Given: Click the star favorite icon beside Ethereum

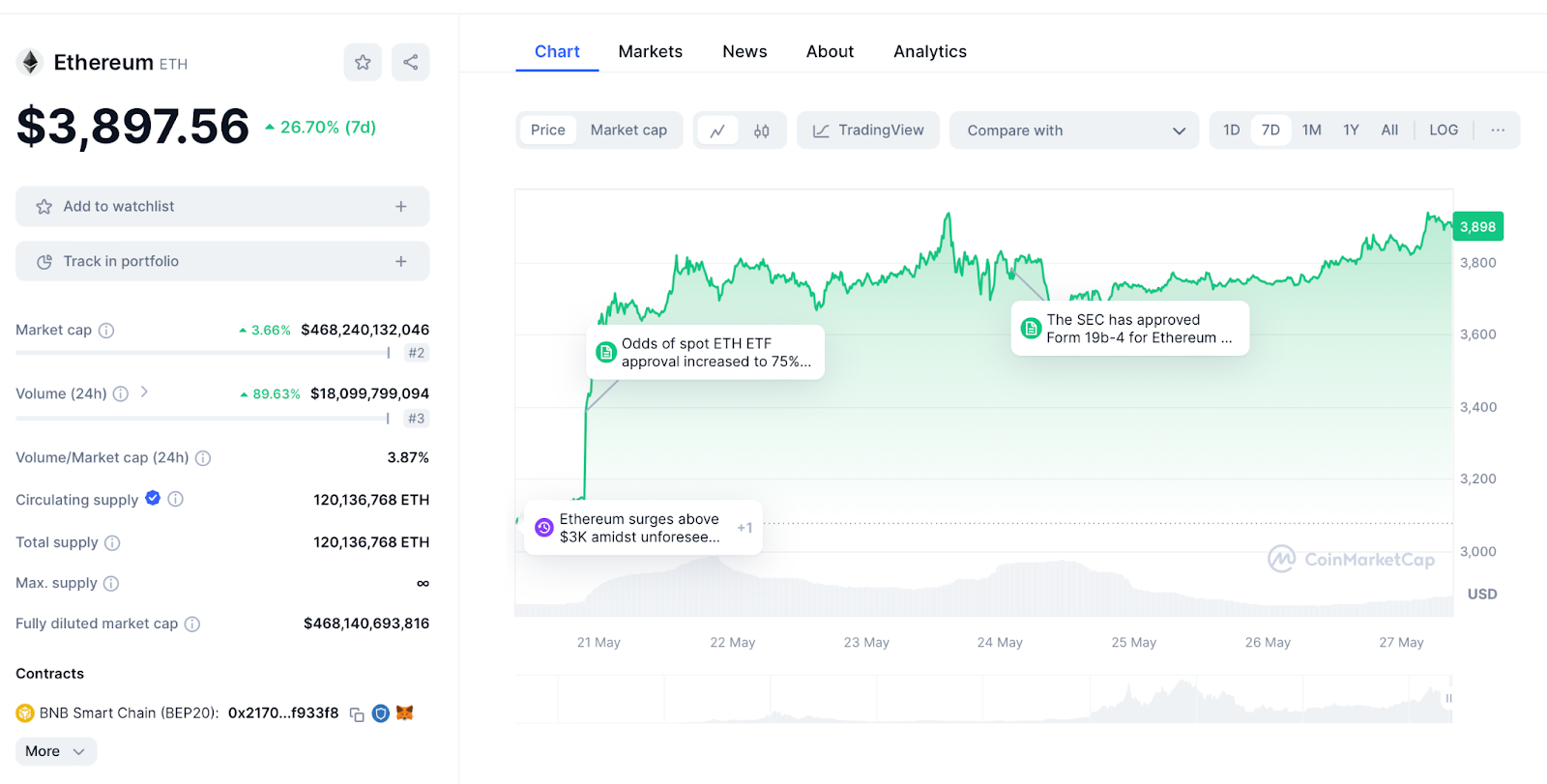Looking at the screenshot, I should 363,62.
